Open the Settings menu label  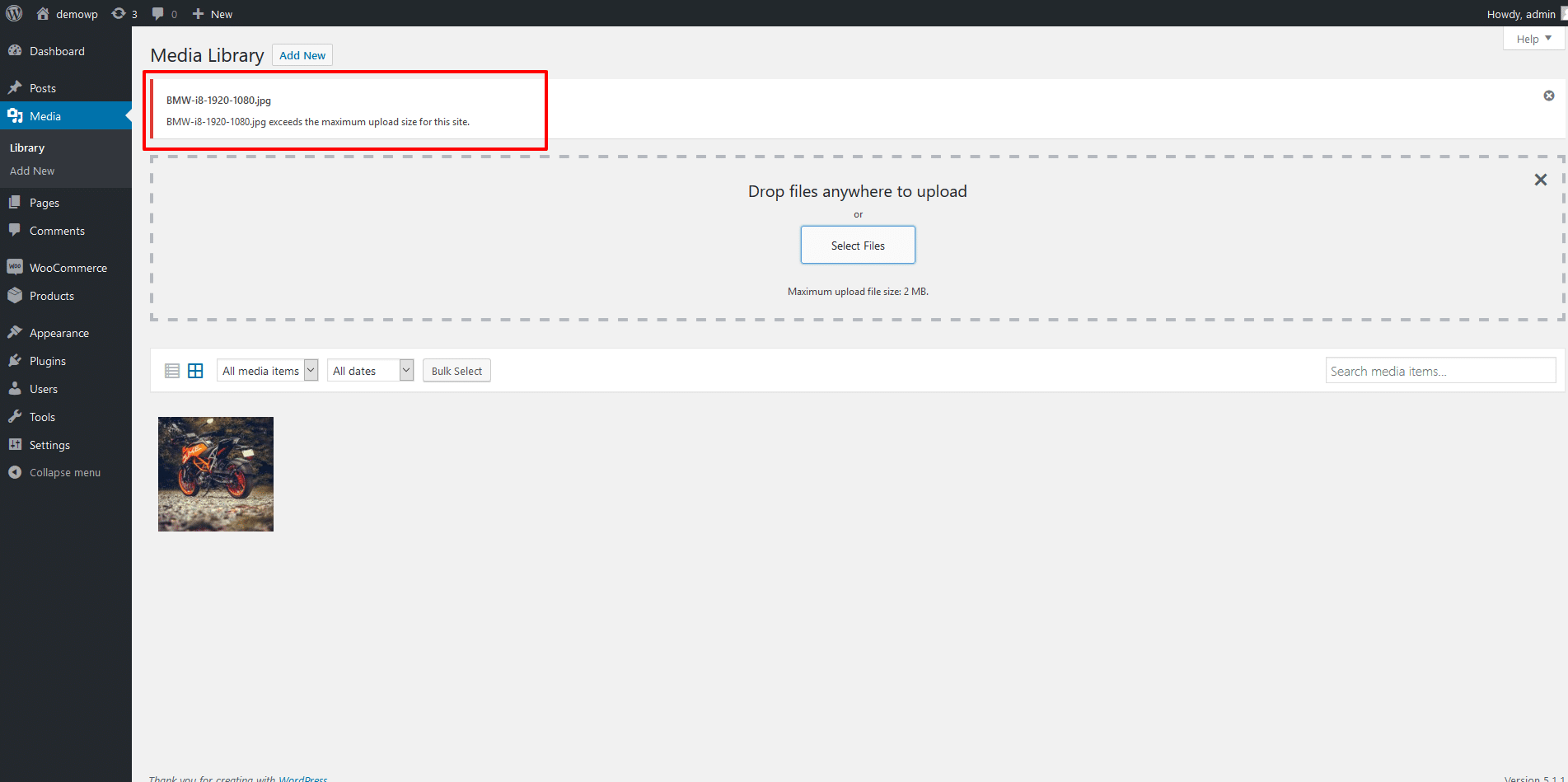49,445
